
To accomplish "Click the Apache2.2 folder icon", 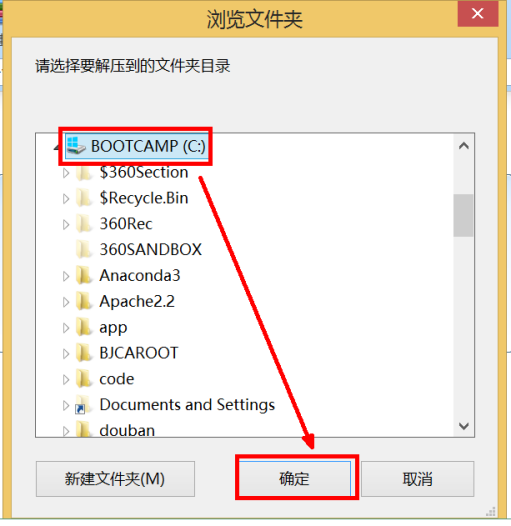I will pos(84,302).
